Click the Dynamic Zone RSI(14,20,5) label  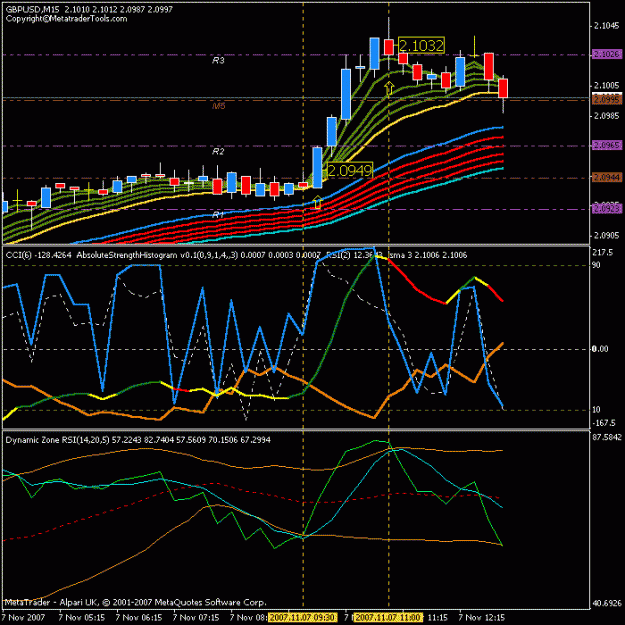[57, 440]
